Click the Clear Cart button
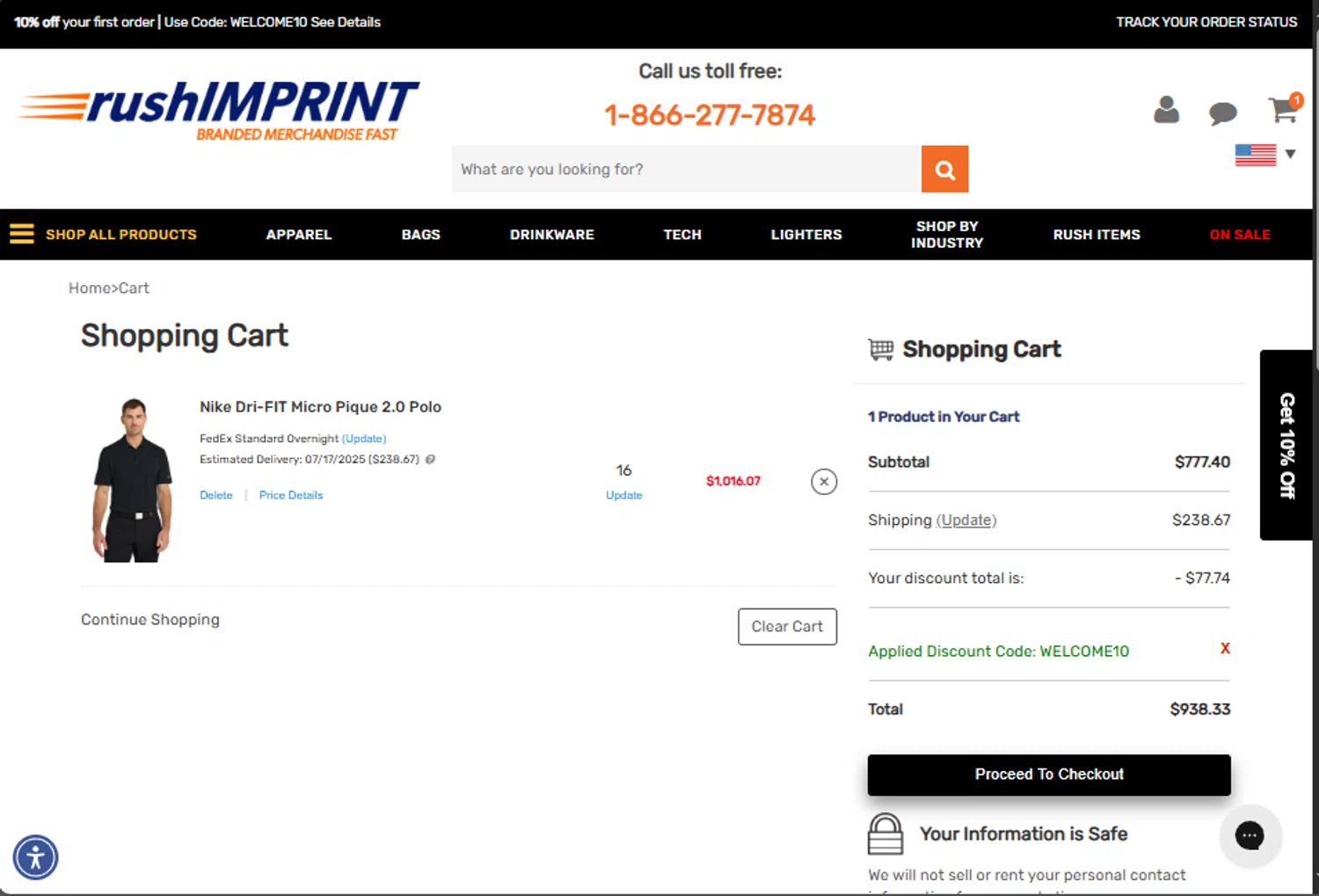This screenshot has height=896, width=1319. point(787,627)
